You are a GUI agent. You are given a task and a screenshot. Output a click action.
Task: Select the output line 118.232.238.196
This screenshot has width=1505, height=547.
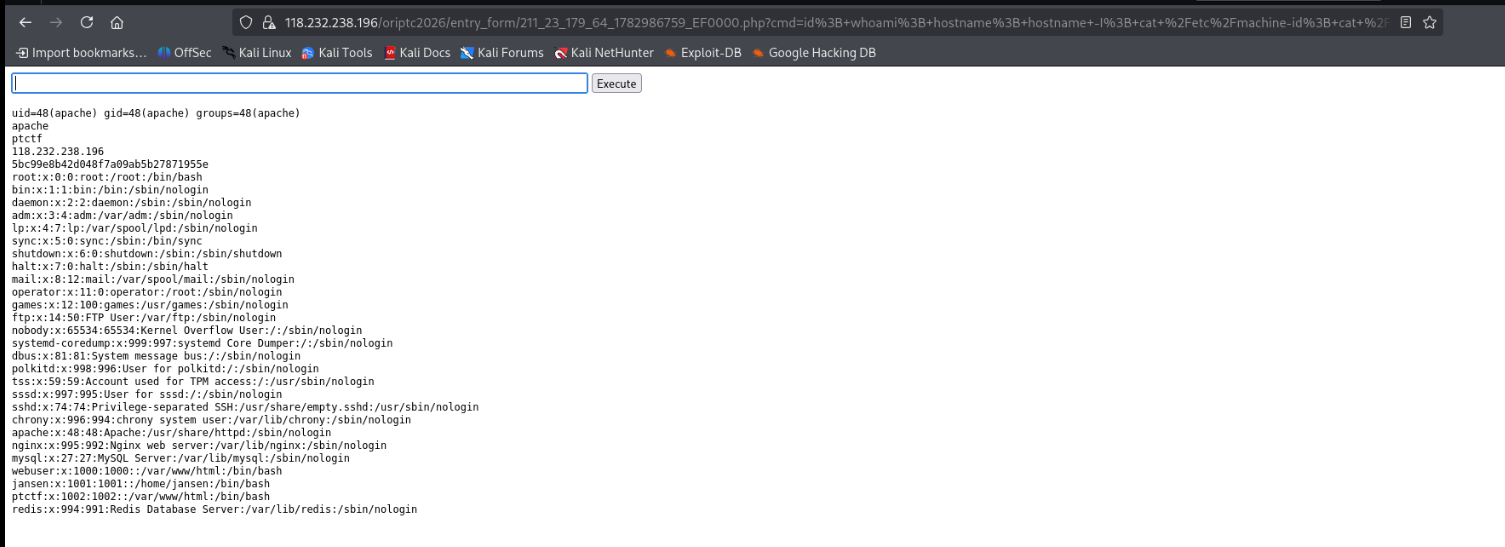tap(58, 152)
